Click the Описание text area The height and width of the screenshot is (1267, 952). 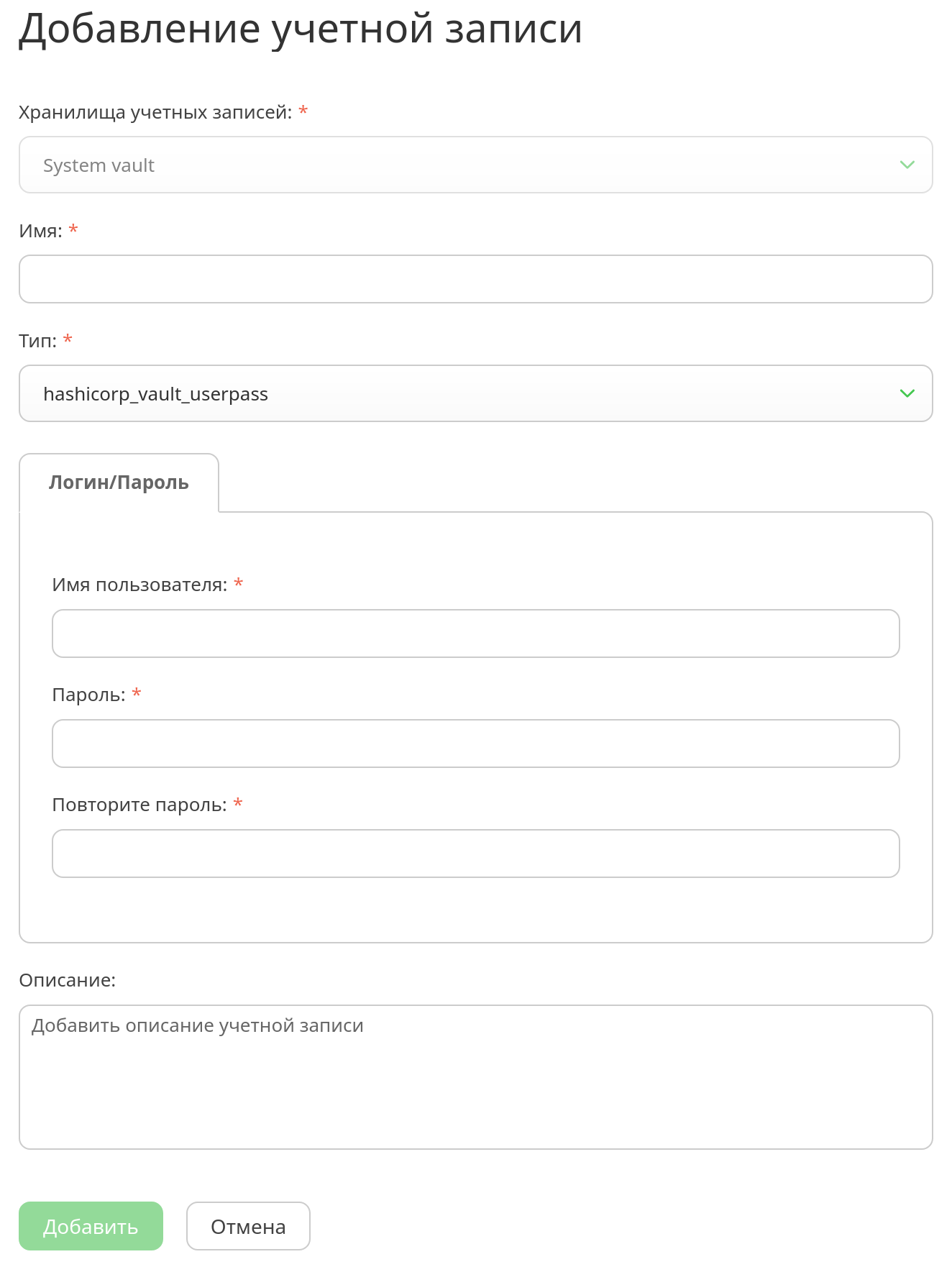pyautogui.click(x=475, y=1077)
